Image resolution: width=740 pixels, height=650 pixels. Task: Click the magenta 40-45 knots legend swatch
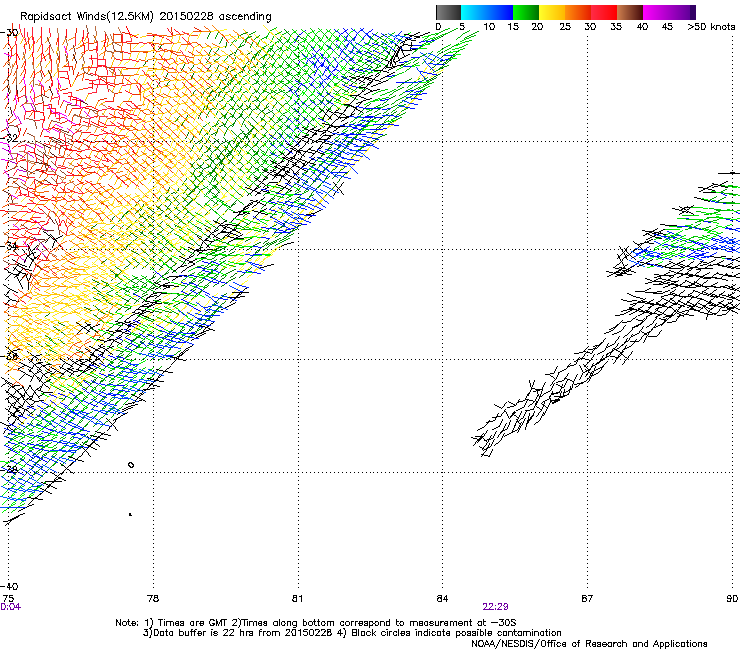coord(656,12)
